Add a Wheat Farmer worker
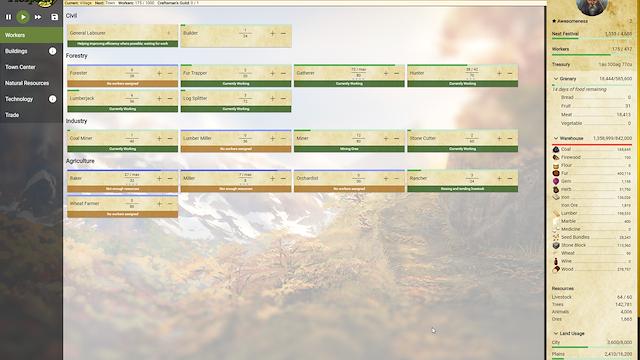640x360 pixels. [159, 204]
